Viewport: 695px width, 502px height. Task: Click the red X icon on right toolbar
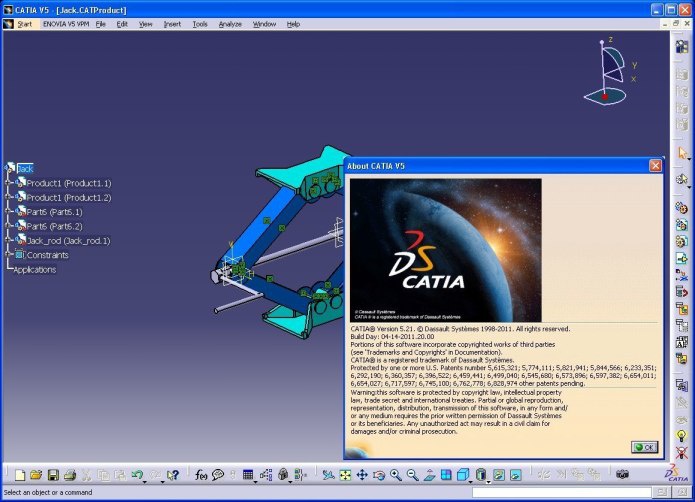[681, 453]
